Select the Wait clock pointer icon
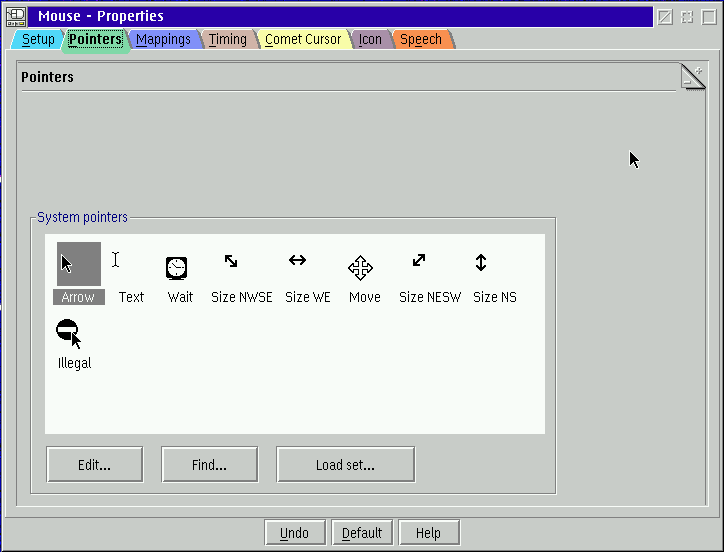 click(176, 268)
